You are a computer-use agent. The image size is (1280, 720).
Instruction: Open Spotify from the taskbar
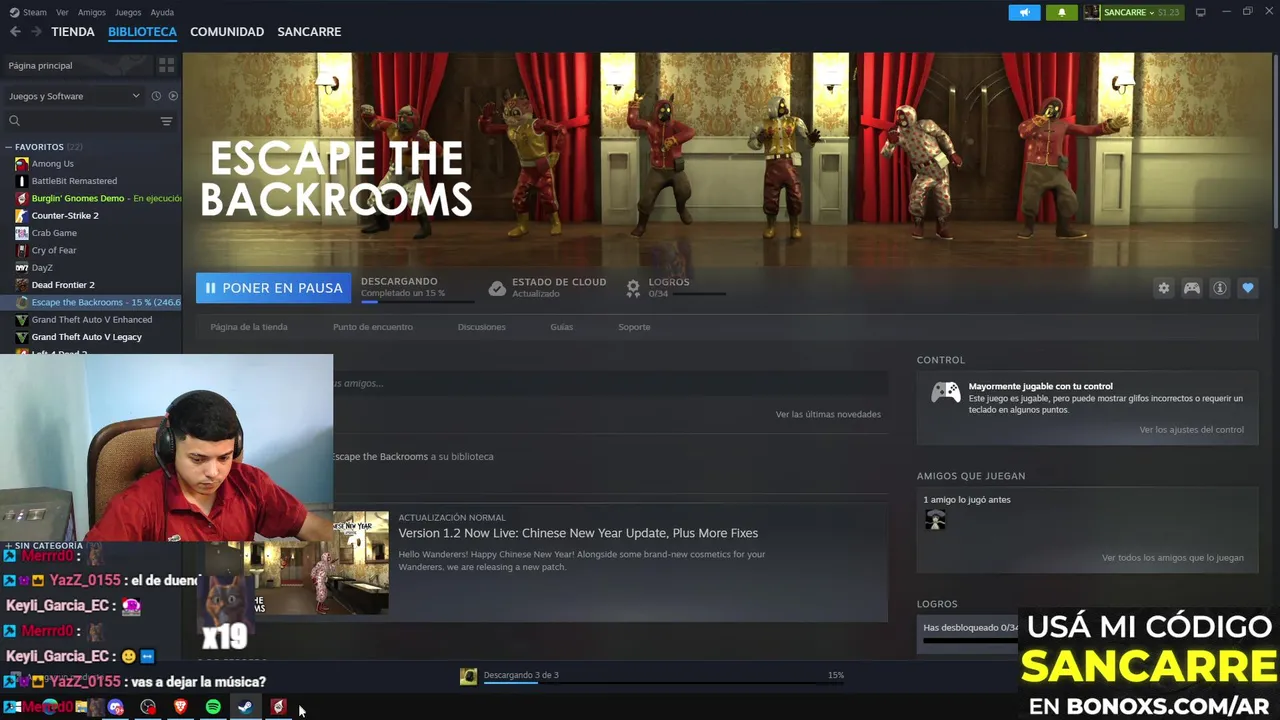coord(213,707)
